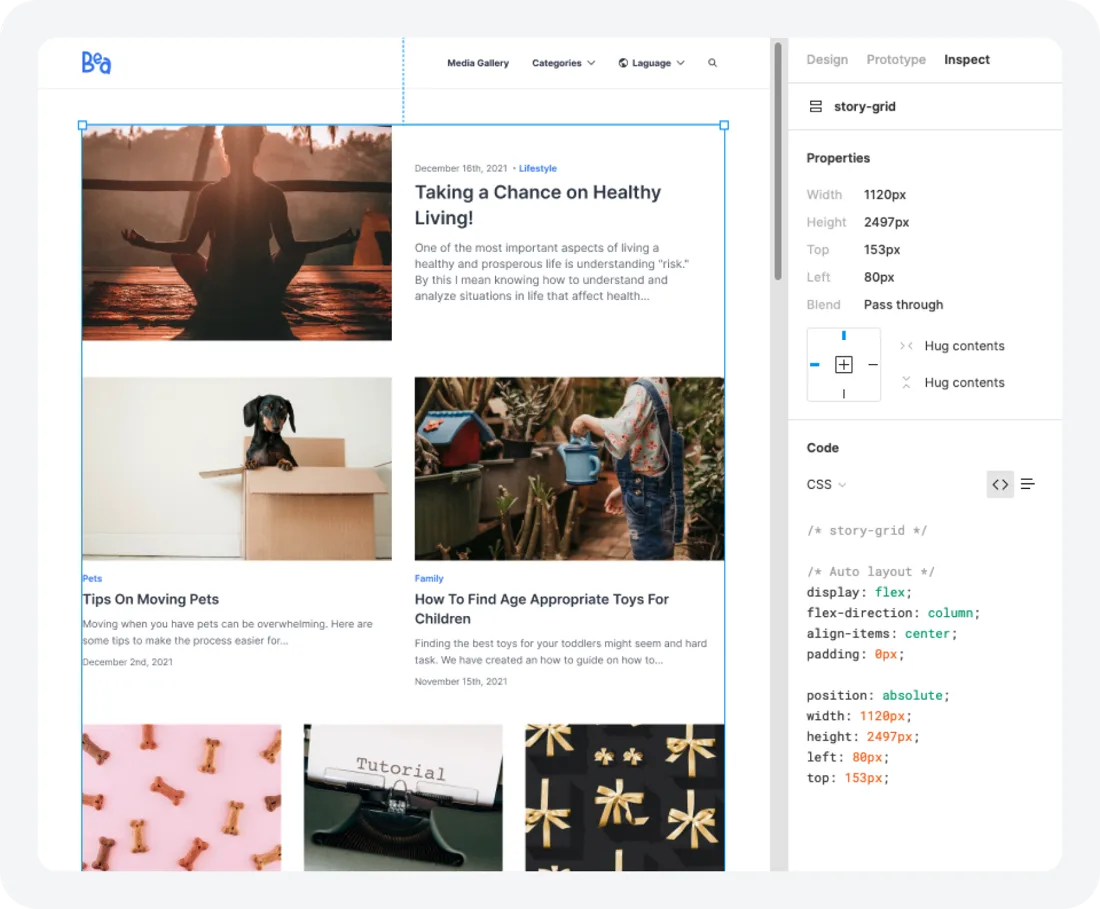The width and height of the screenshot is (1100, 909).
Task: Toggle the right constraint marker
Action: point(873,365)
